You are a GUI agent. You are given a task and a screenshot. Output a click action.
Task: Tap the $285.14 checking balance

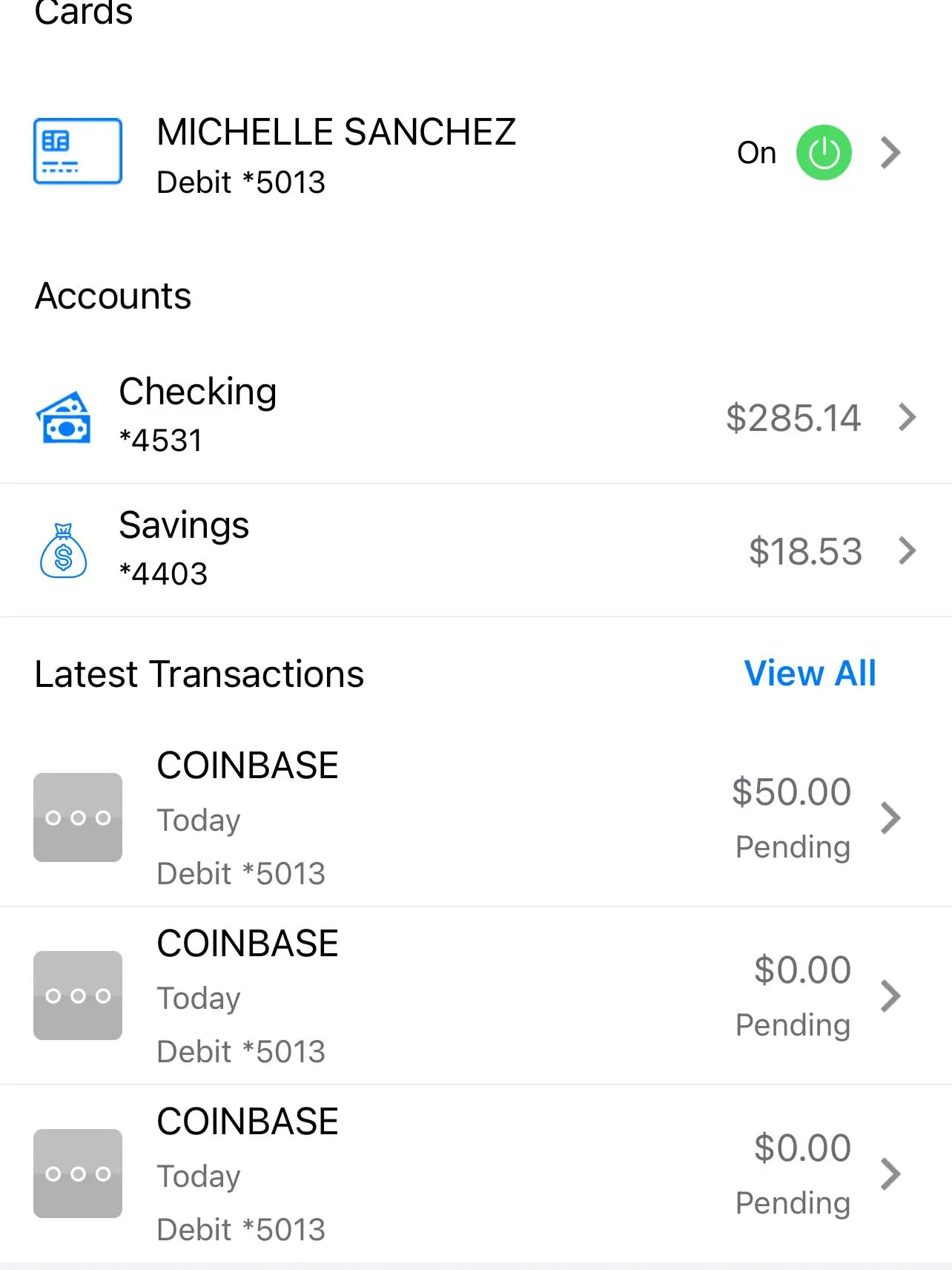[793, 418]
